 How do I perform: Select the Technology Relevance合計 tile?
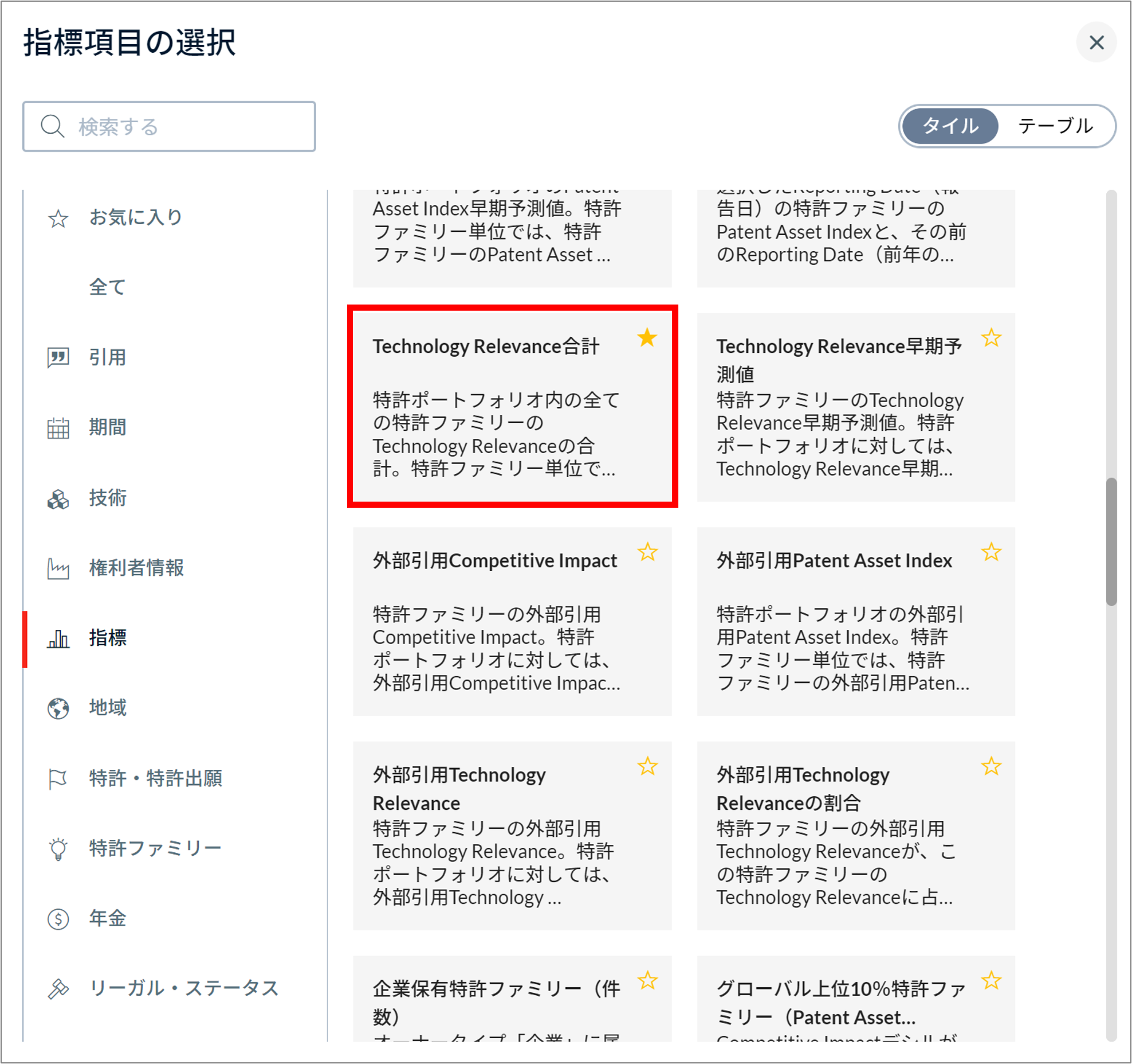point(512,407)
